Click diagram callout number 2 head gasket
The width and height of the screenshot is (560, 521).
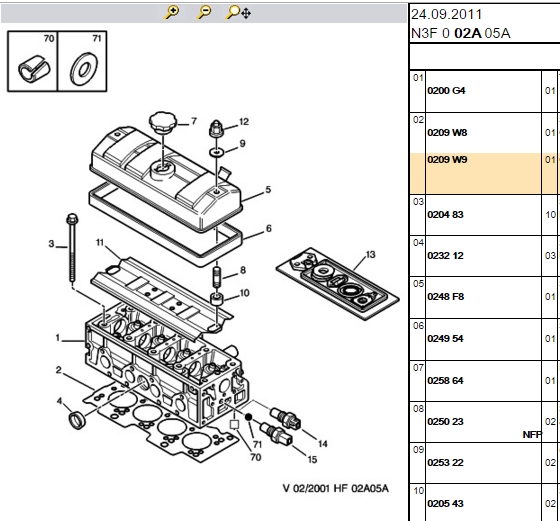coord(59,370)
